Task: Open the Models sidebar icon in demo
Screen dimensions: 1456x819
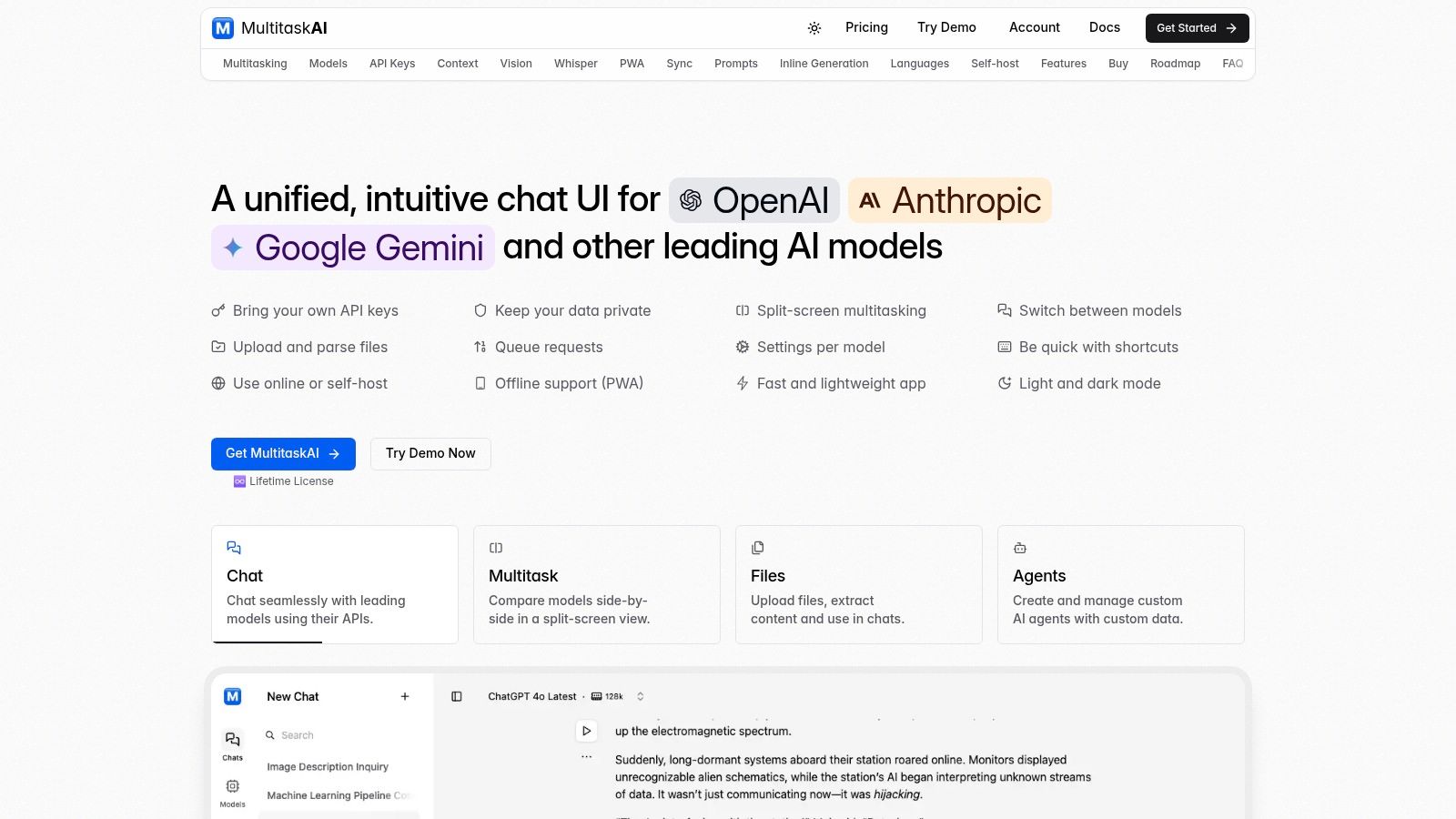Action: tap(233, 793)
